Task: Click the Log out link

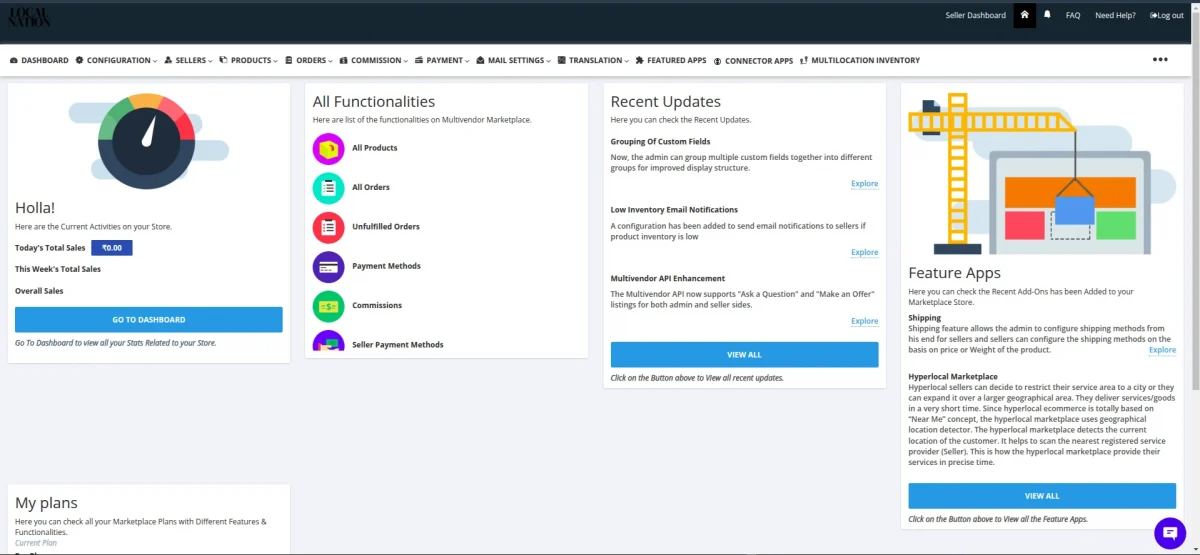Action: (1167, 15)
